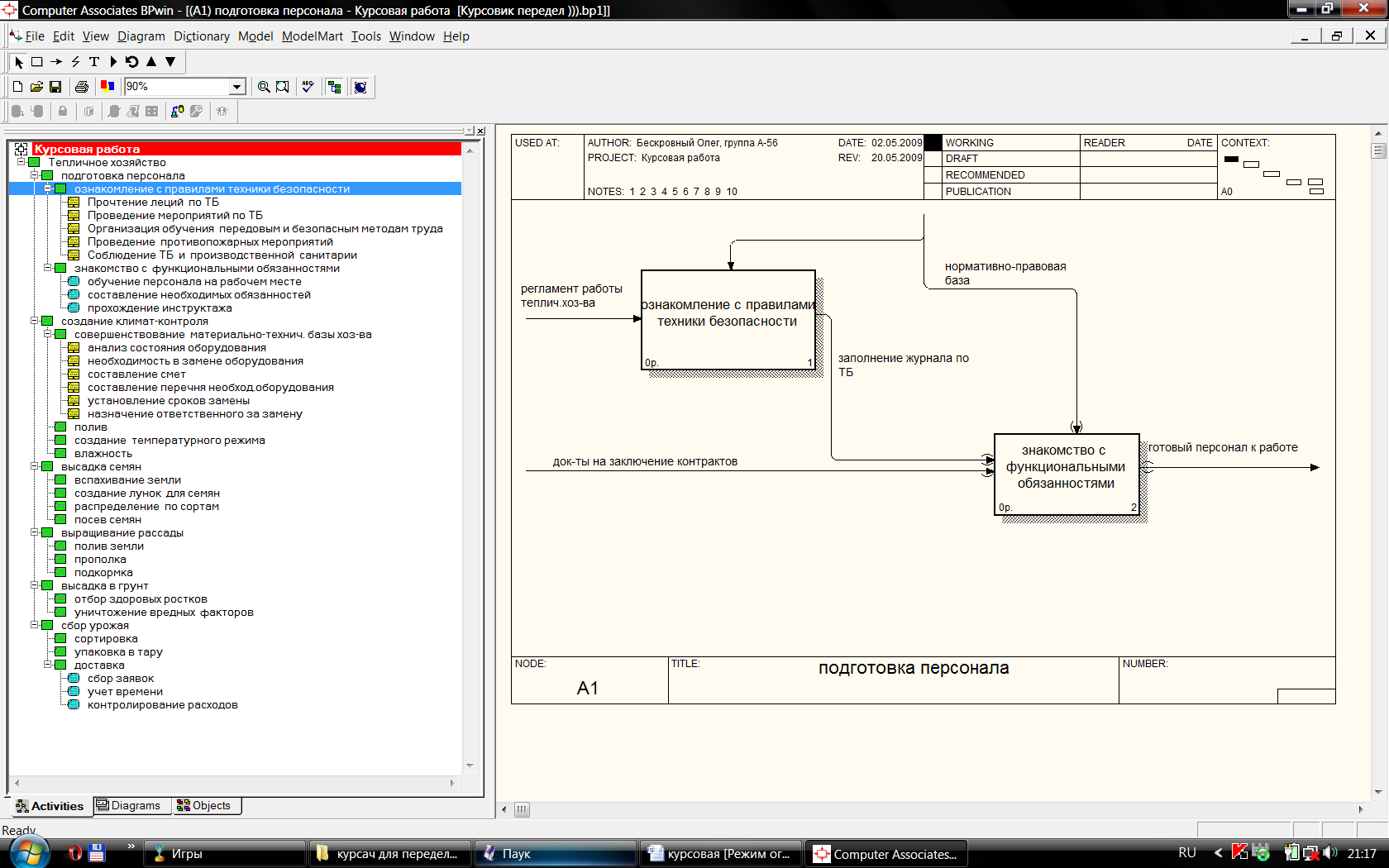The height and width of the screenshot is (868, 1389).
Task: Click the go to parent diagram triangle
Action: tap(151, 62)
